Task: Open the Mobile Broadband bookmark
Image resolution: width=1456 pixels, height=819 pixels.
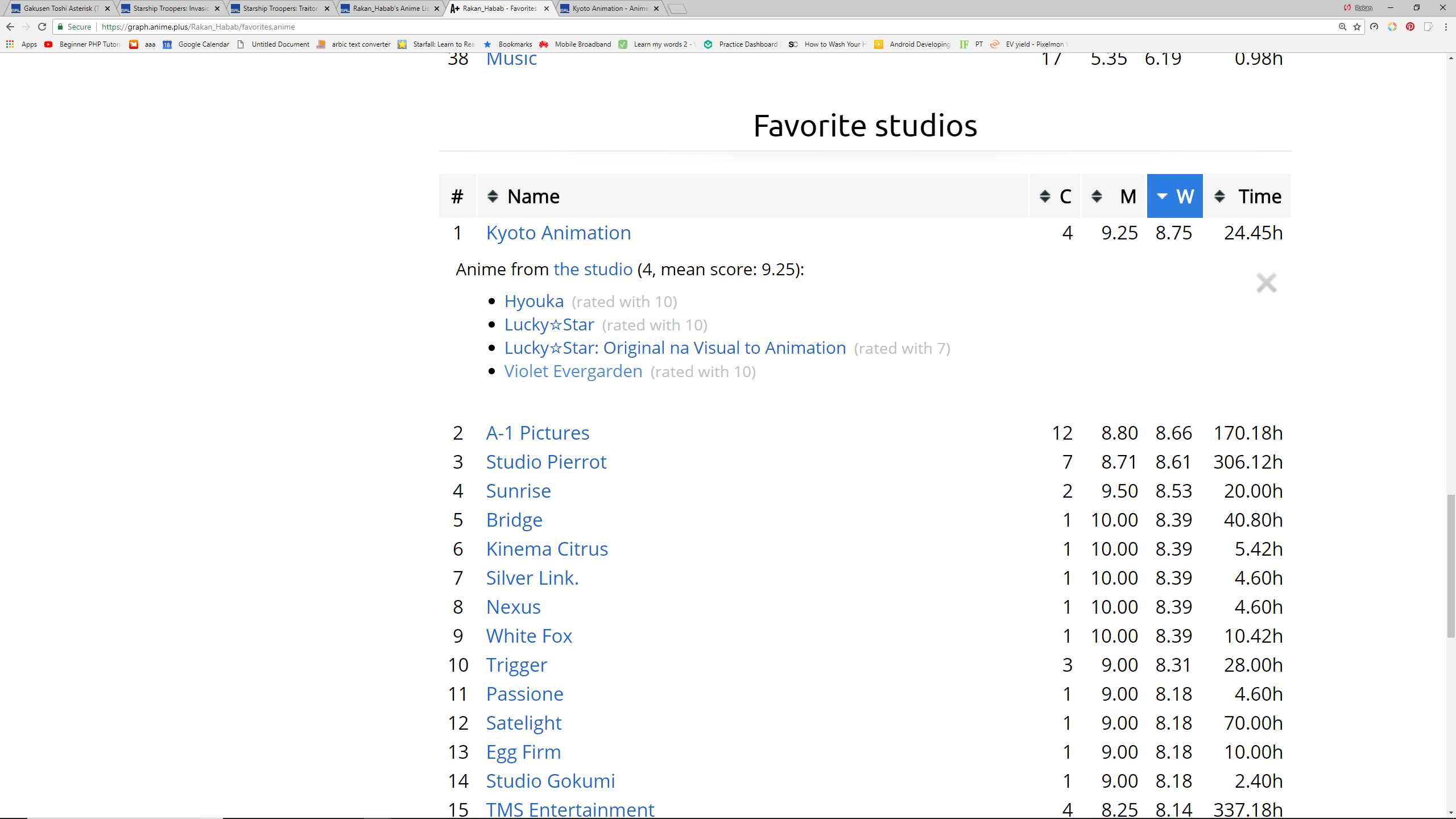Action: pyautogui.click(x=576, y=44)
